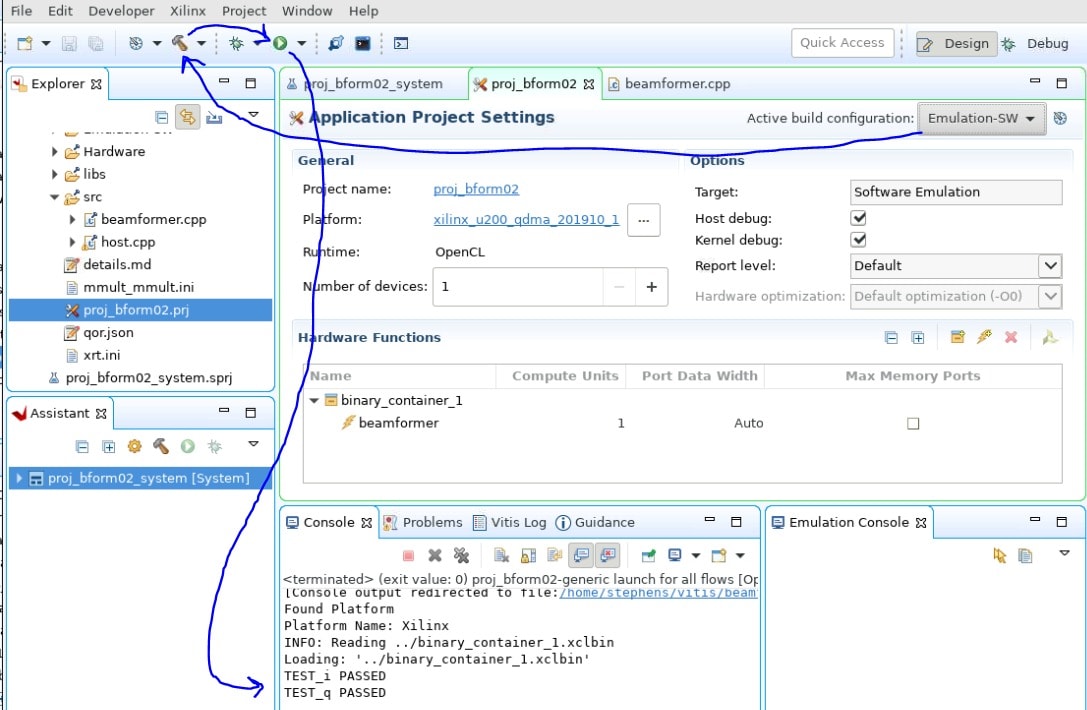The height and width of the screenshot is (710, 1087).
Task: Select xrt.ini file in Explorer
Action: point(94,355)
